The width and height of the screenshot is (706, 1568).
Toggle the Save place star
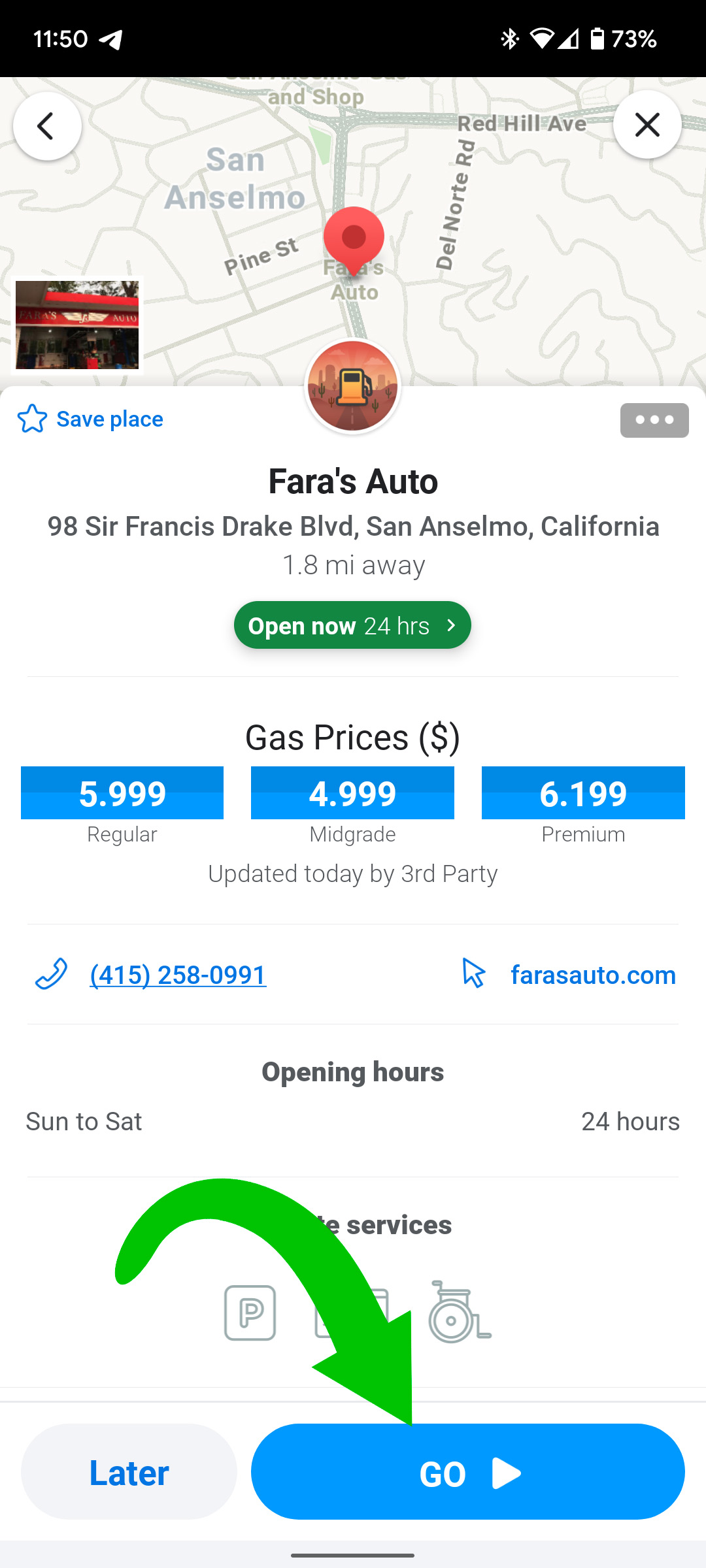(x=32, y=419)
